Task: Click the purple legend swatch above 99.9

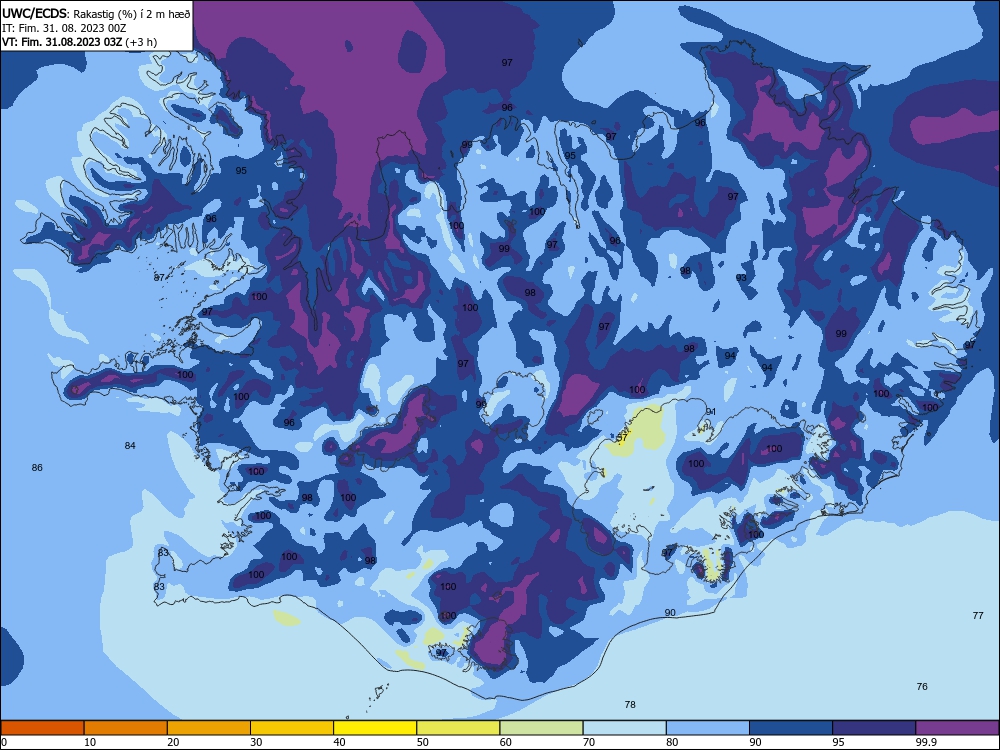Action: (957, 728)
